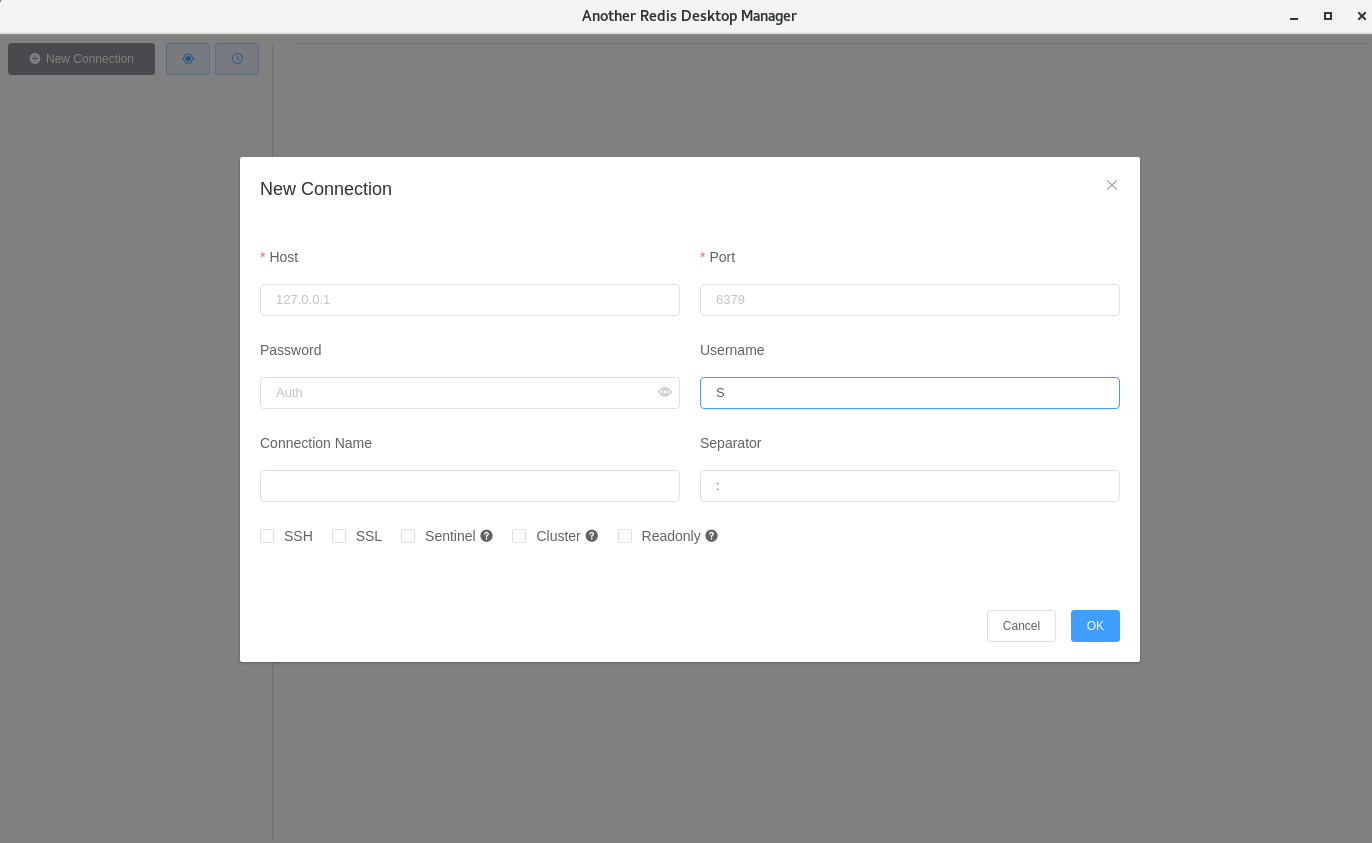Click the Connection Name input field
Viewport: 1372px width, 843px height.
tap(470, 486)
